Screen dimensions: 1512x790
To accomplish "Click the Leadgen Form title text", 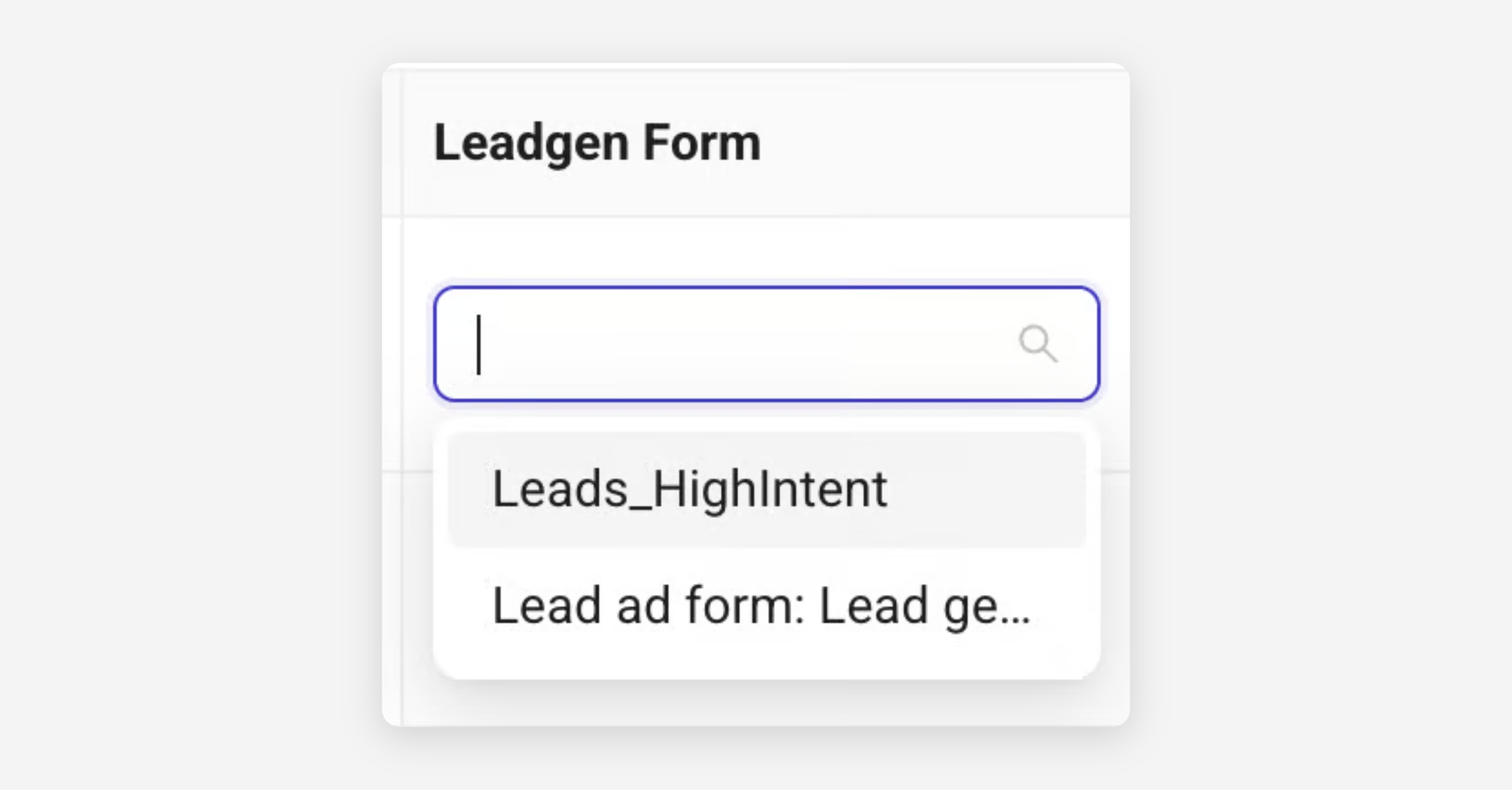I will [597, 143].
